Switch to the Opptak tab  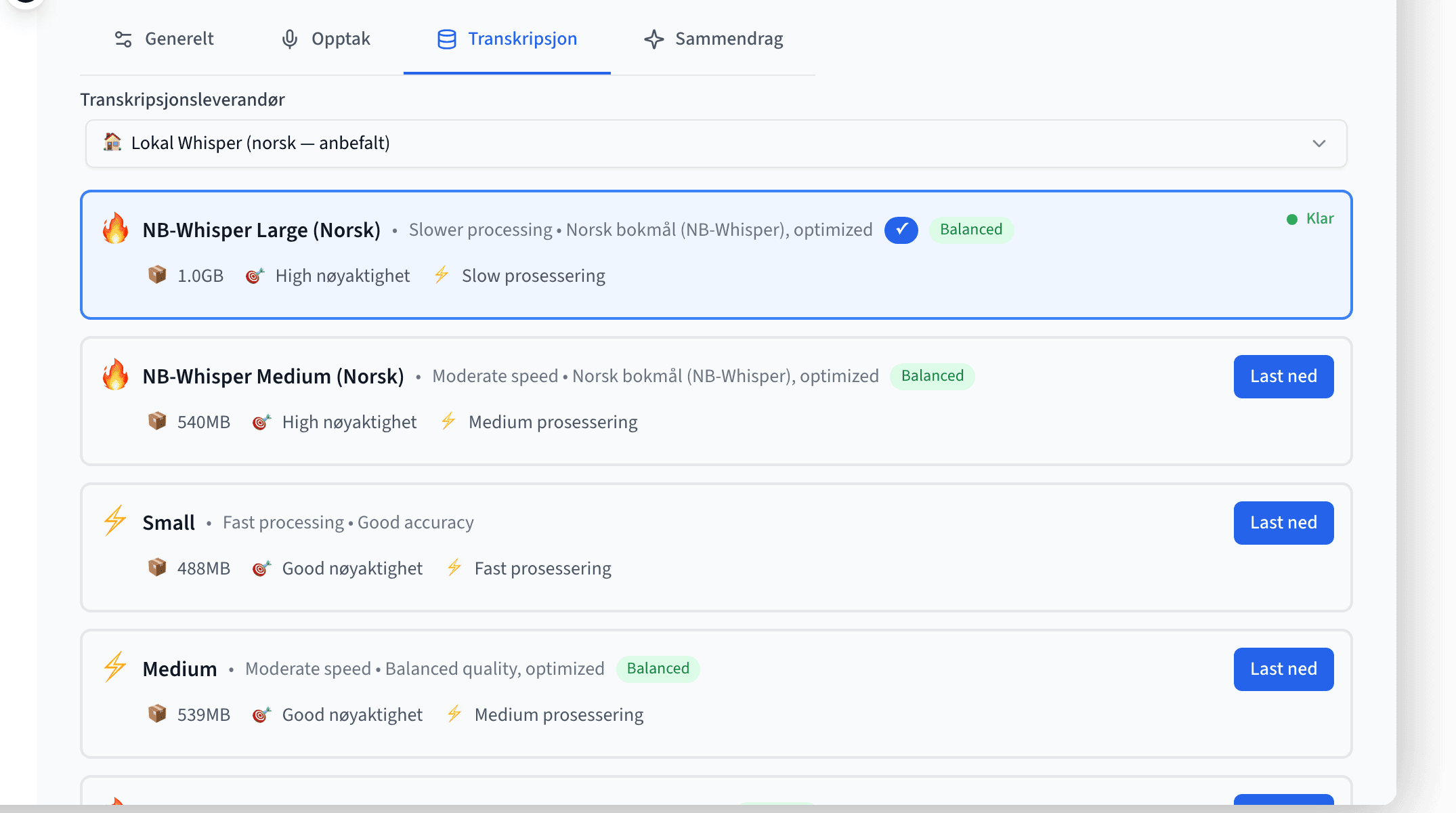tap(326, 39)
